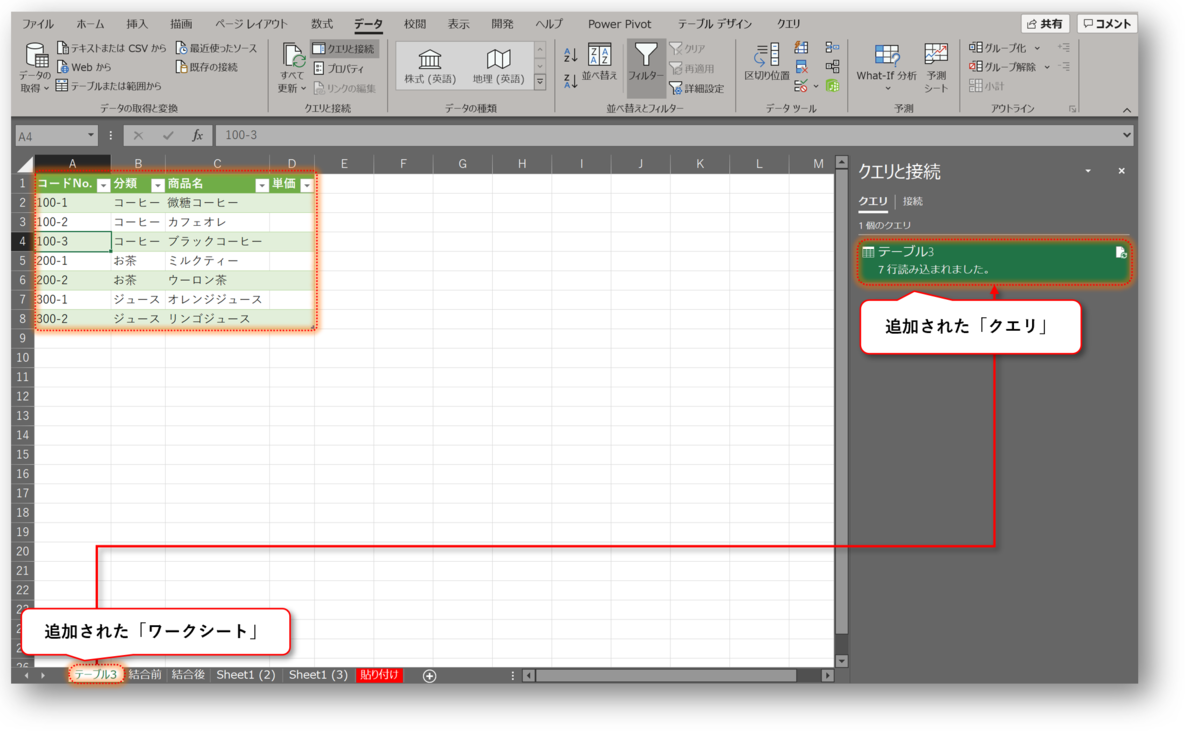Switch to the 校閲 ribbon tab

414,23
